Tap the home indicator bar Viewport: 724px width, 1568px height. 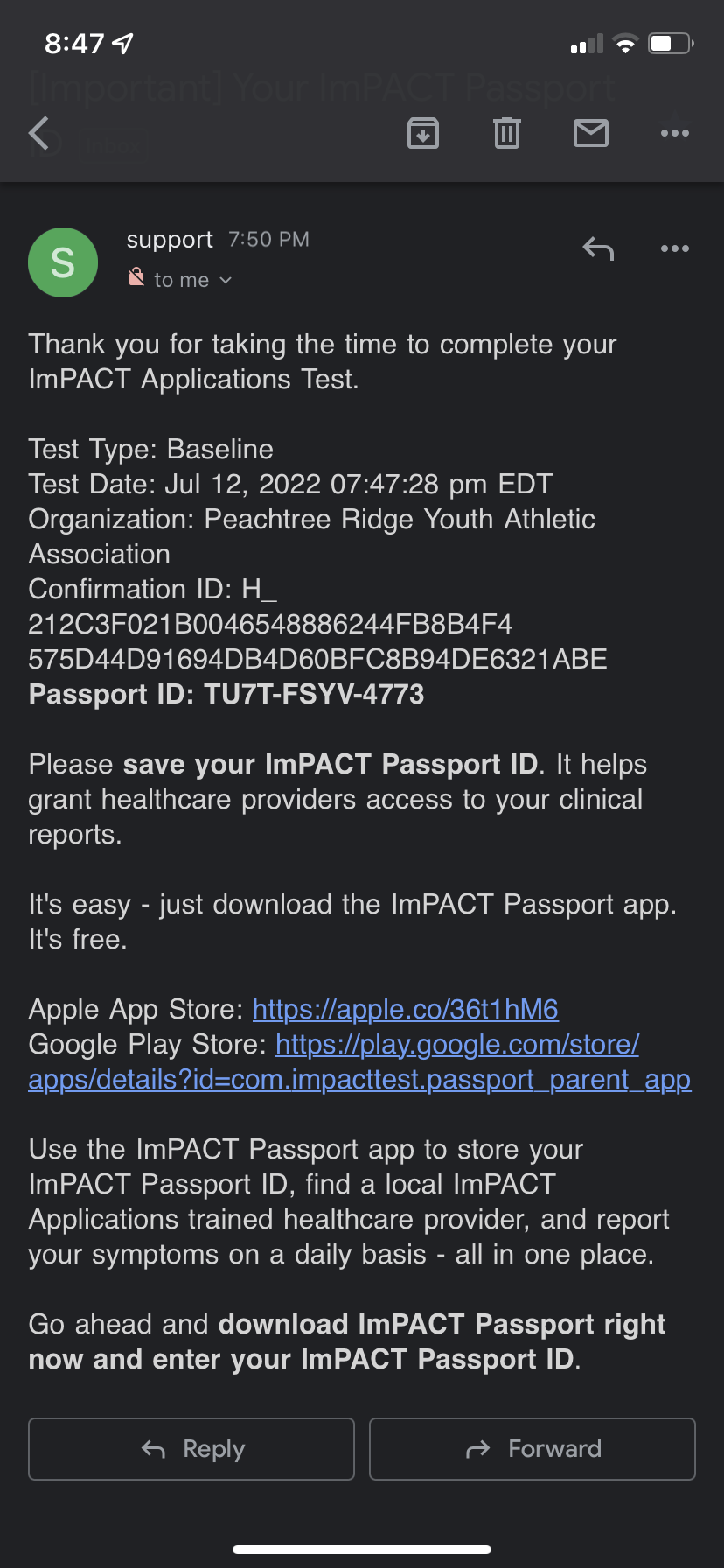tap(362, 1550)
